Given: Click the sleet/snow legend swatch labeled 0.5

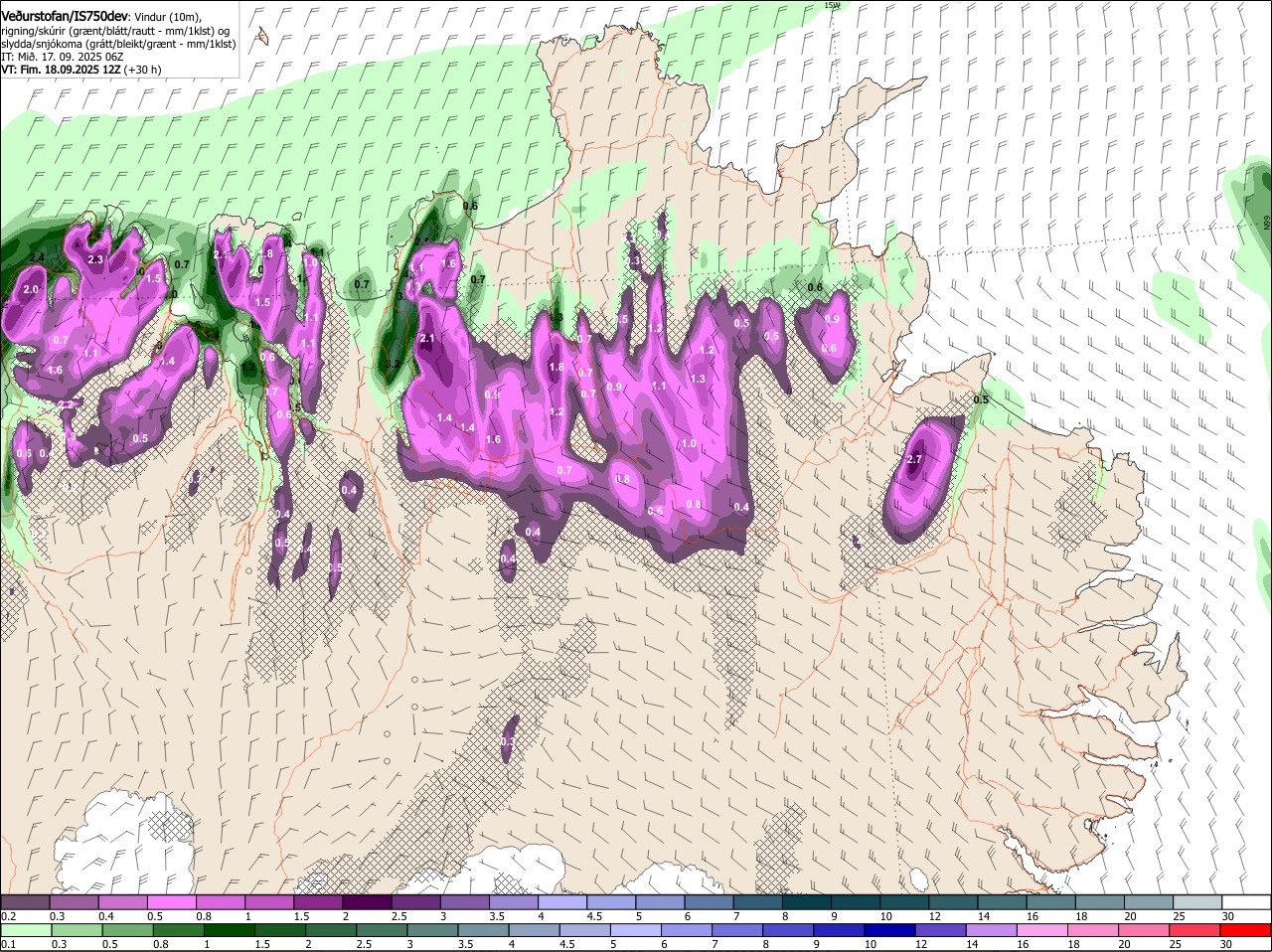Looking at the screenshot, I should [x=171, y=902].
